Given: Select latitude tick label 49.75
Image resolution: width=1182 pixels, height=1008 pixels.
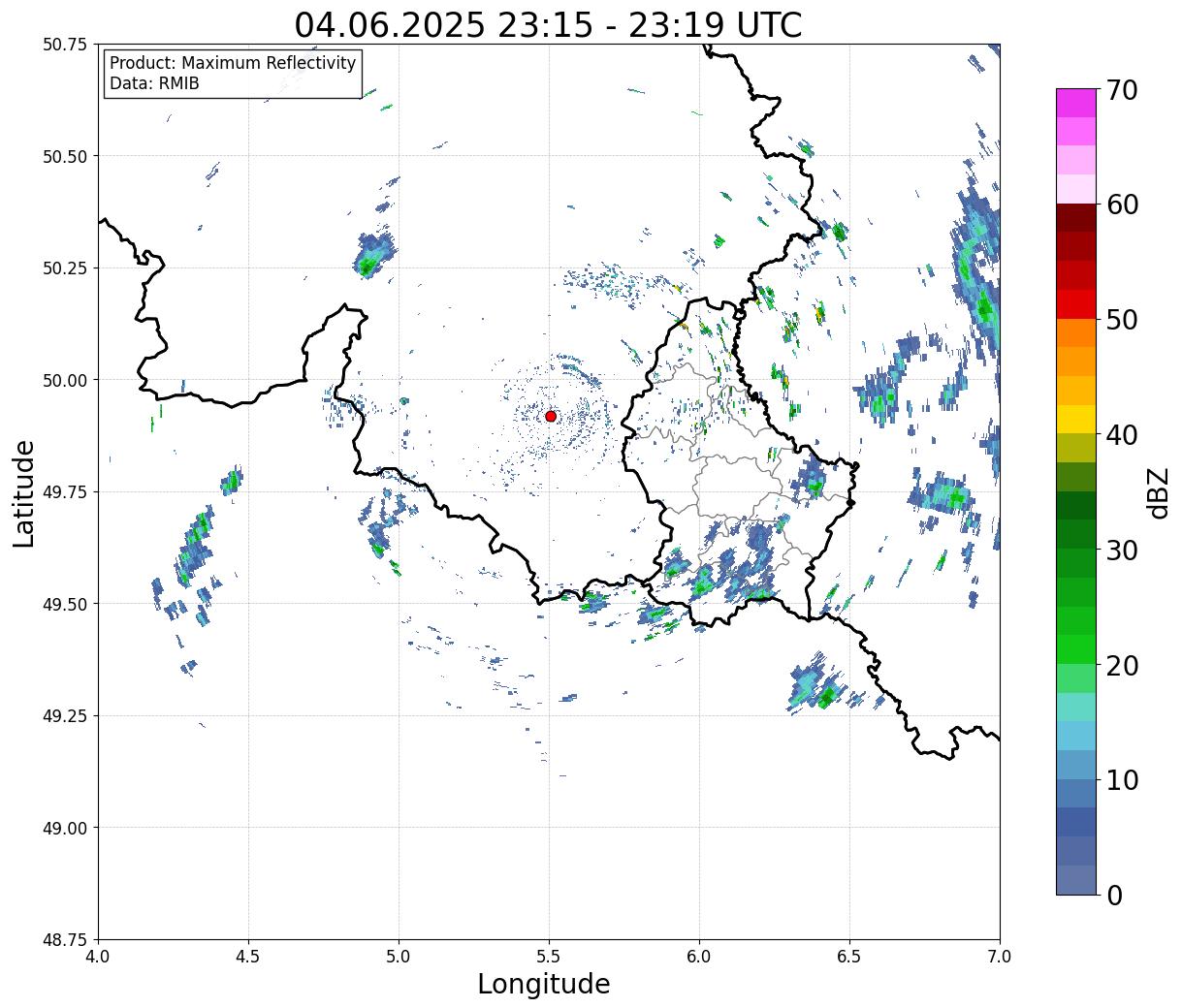Looking at the screenshot, I should click(x=65, y=492).
